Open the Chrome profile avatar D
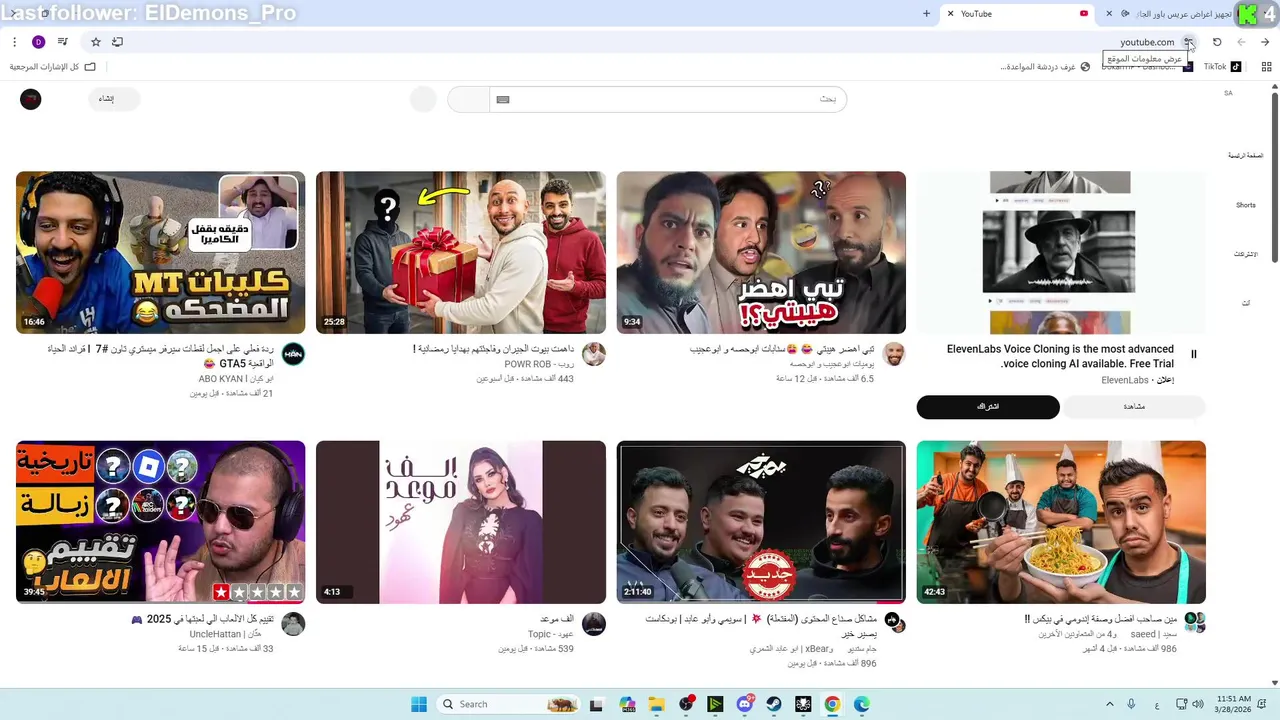The image size is (1280, 720). tap(39, 42)
